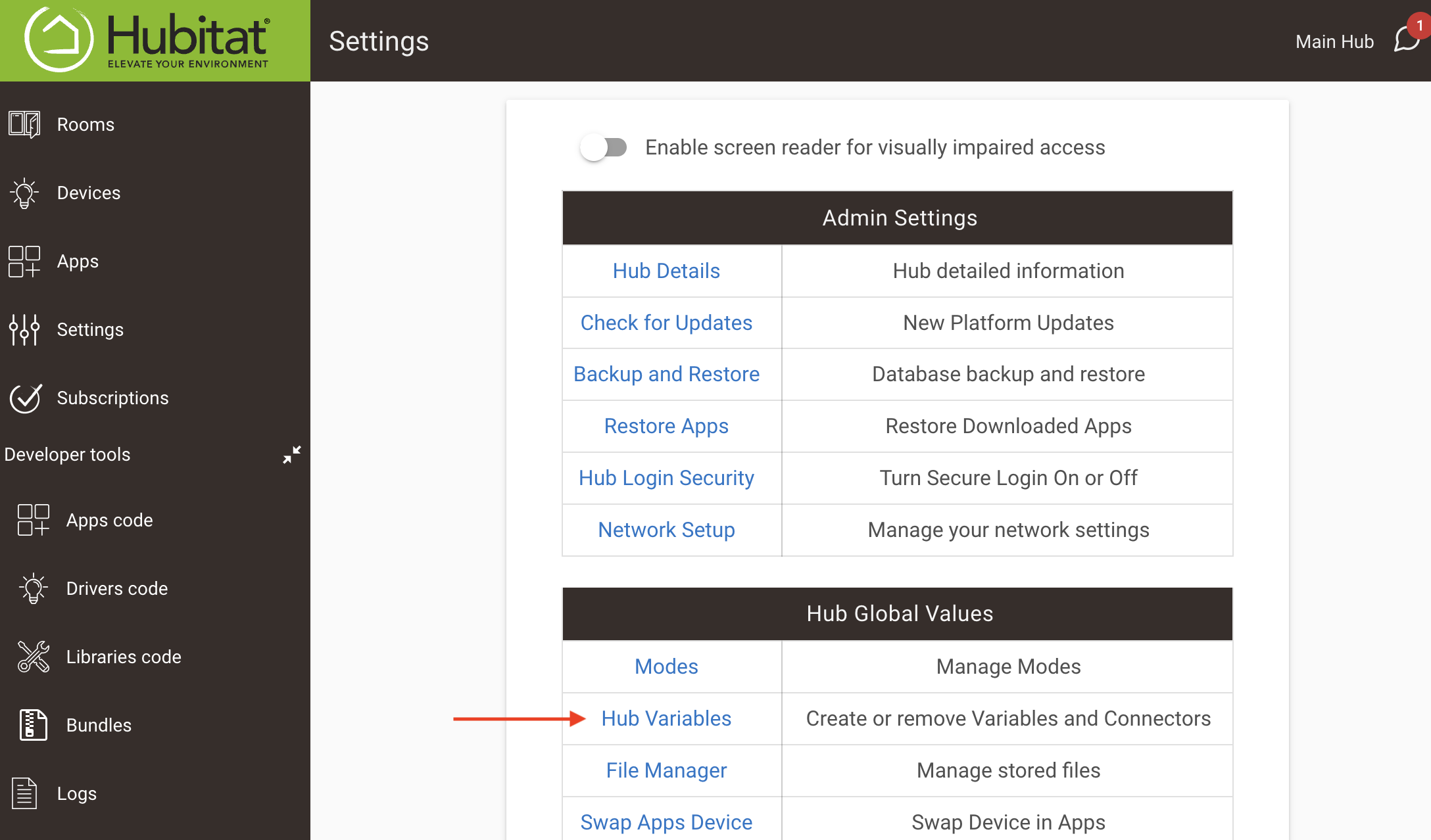
Task: Toggle the screen reader switch
Action: pos(603,147)
